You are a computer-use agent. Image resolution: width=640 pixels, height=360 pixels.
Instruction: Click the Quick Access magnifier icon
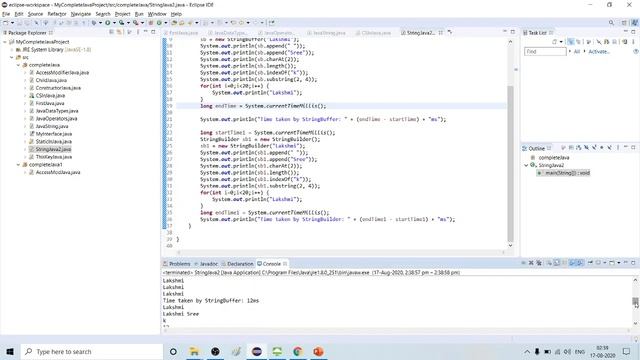pos(611,23)
